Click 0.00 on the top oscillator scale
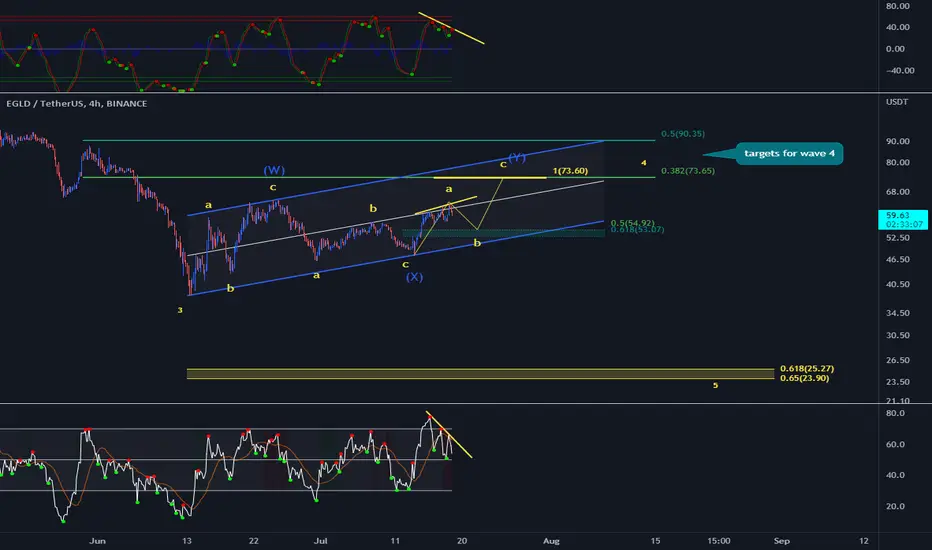The height and width of the screenshot is (550, 932). [895, 49]
